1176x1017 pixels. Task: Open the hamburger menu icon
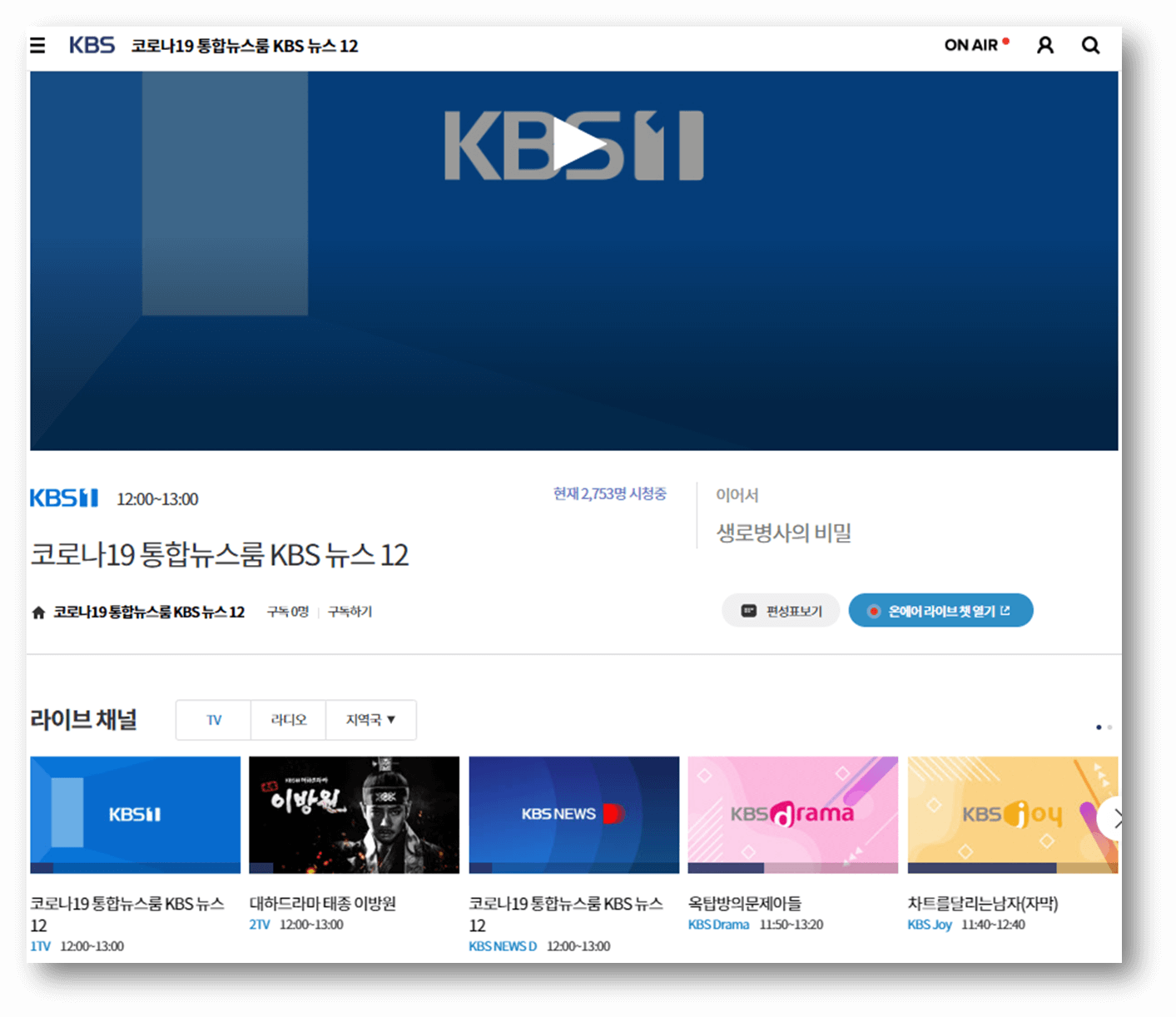click(37, 45)
